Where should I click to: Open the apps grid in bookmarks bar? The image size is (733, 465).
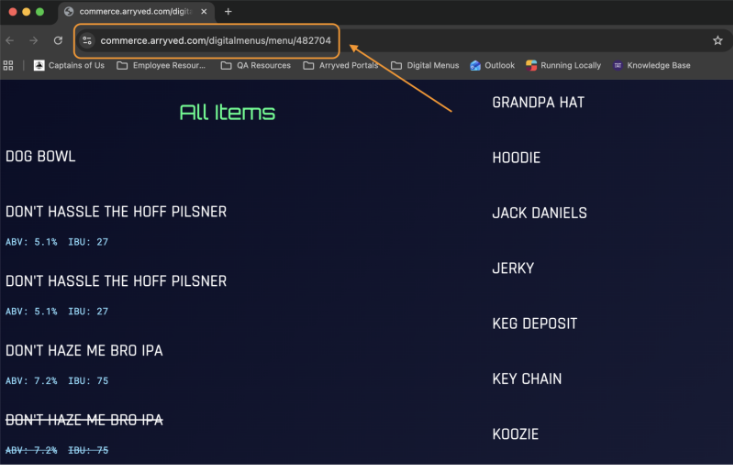[9, 66]
